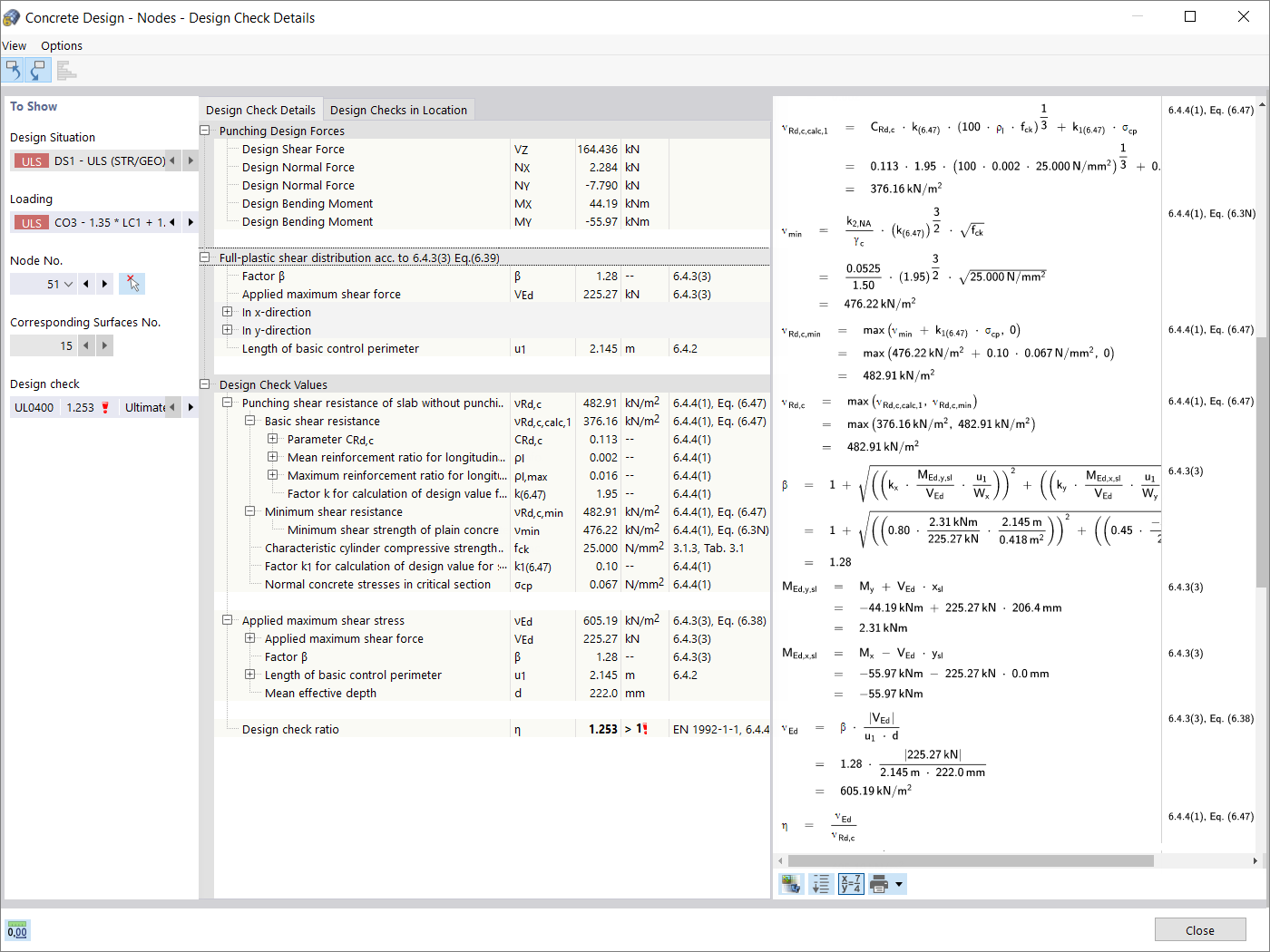Click the first arrow icon in the top toolbar
Viewport: 1270px width, 952px height.
14,70
